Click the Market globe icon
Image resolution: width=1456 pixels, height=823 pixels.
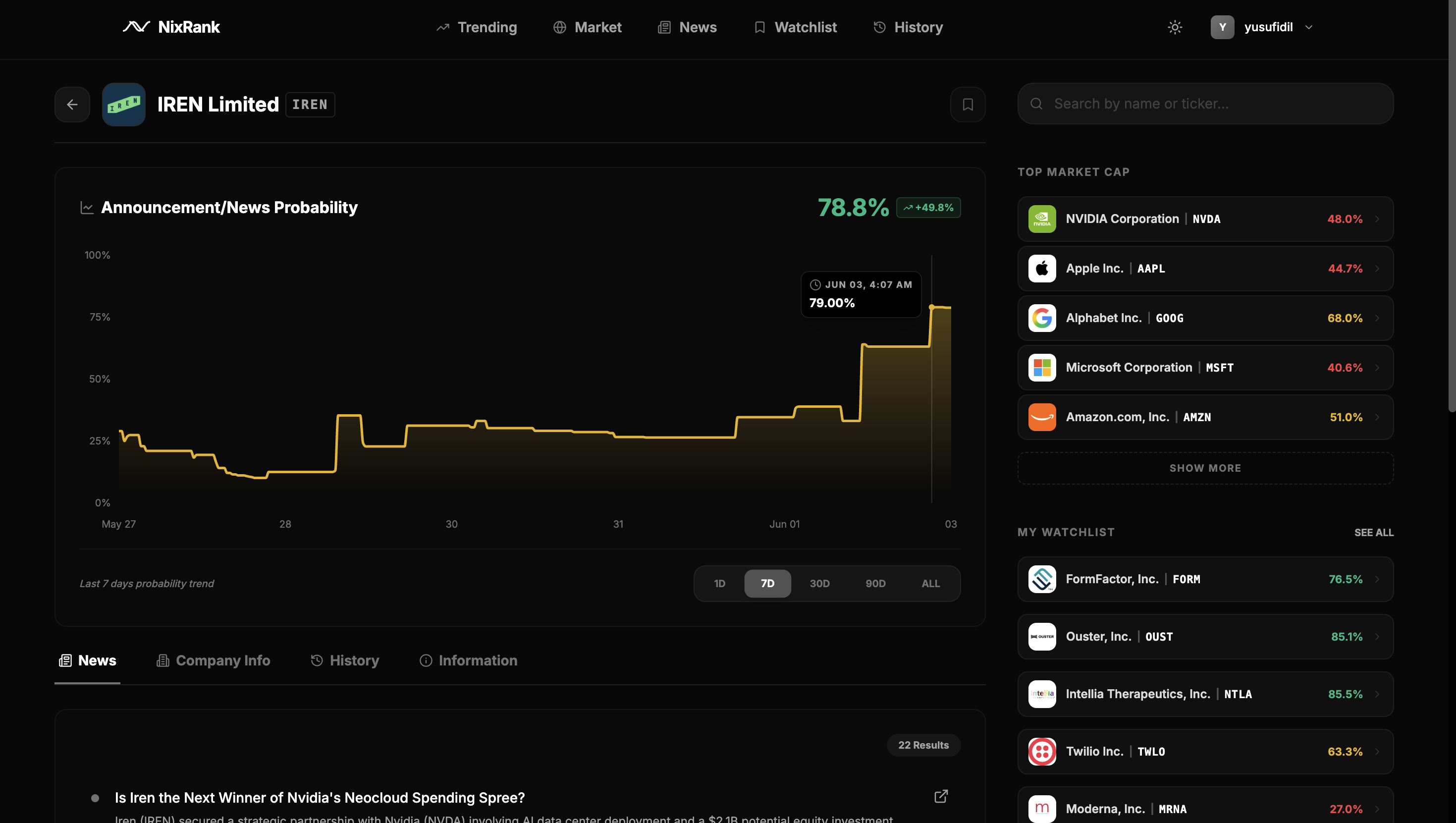(560, 27)
